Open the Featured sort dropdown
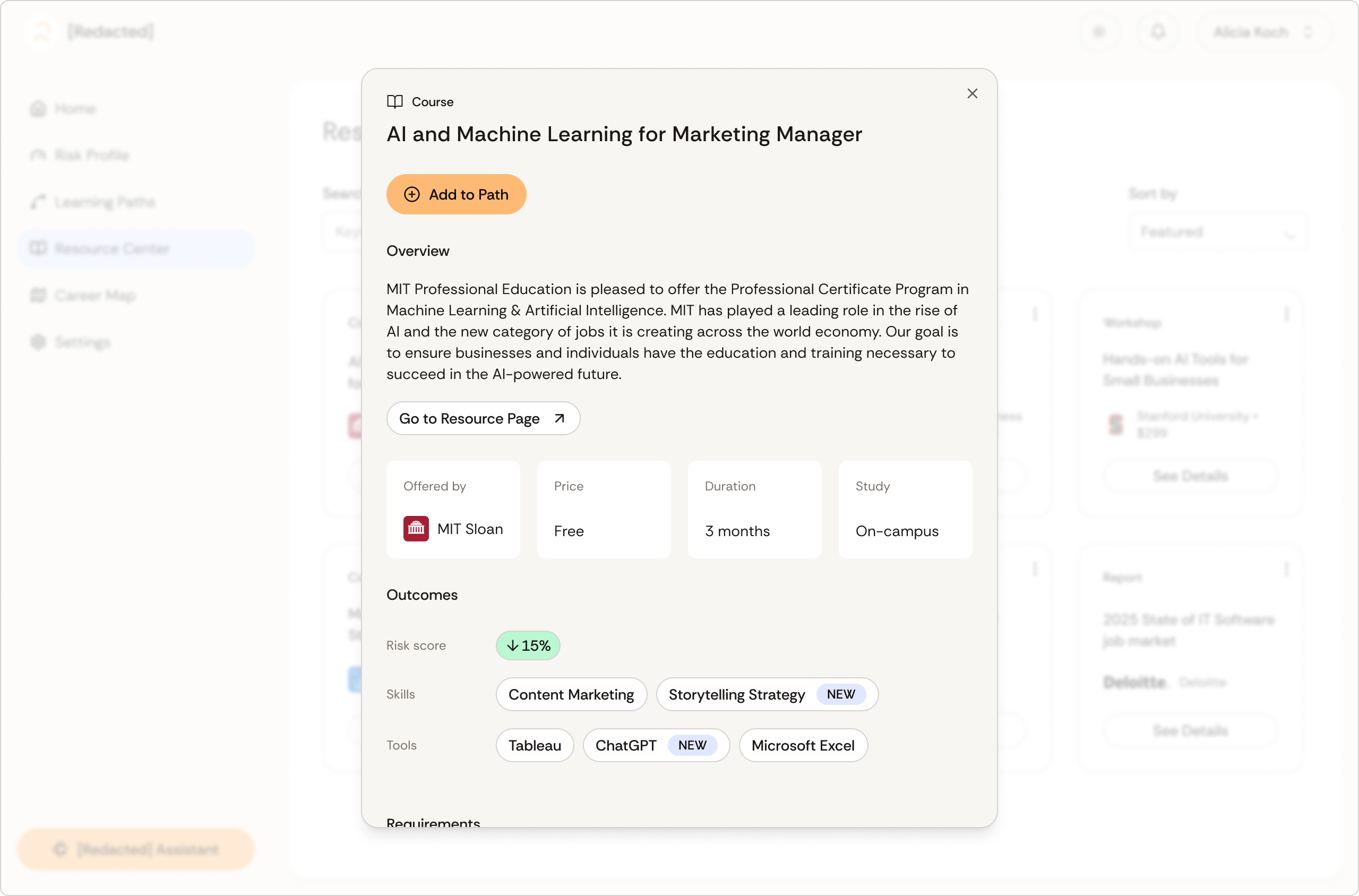1359x896 pixels. pyautogui.click(x=1216, y=232)
